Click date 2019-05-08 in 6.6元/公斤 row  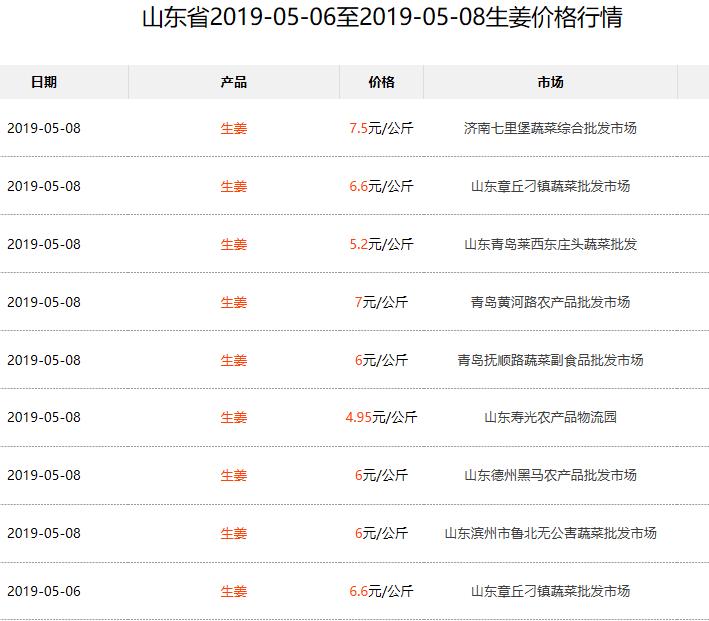coord(44,186)
